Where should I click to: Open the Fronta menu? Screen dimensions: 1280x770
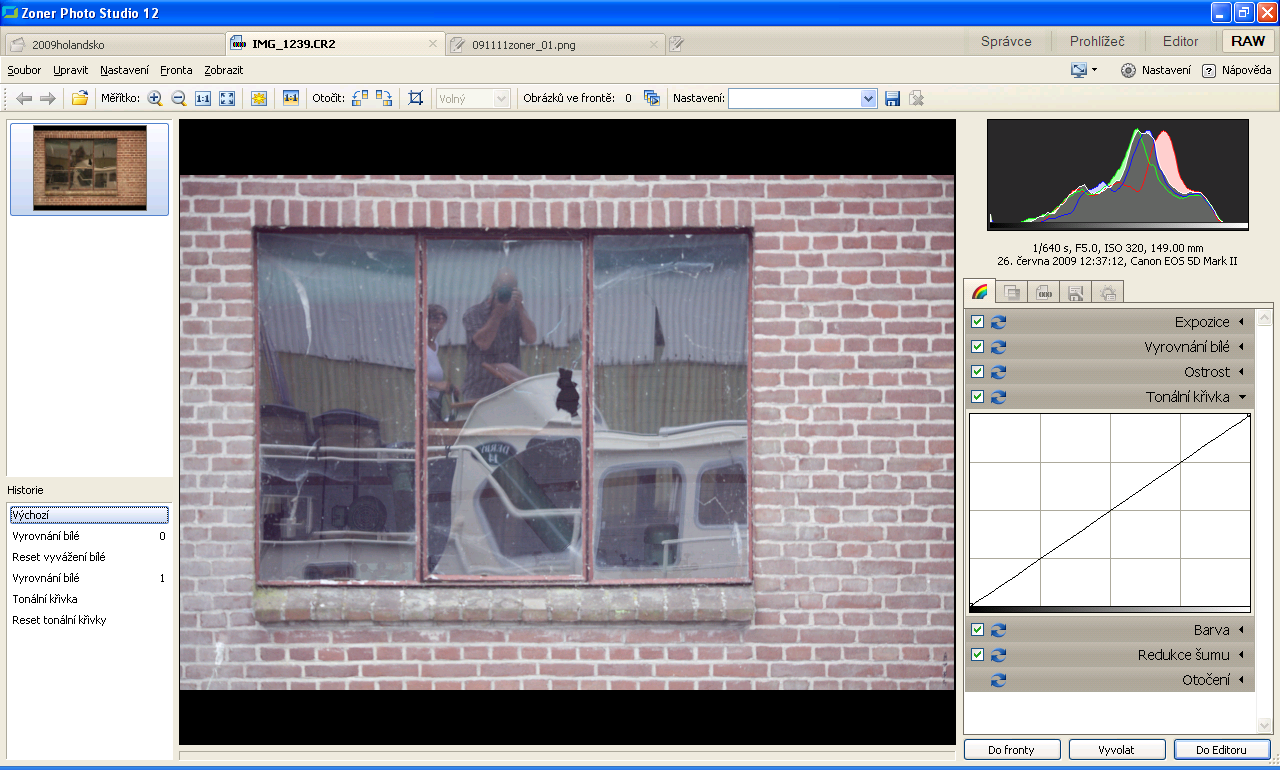point(176,70)
